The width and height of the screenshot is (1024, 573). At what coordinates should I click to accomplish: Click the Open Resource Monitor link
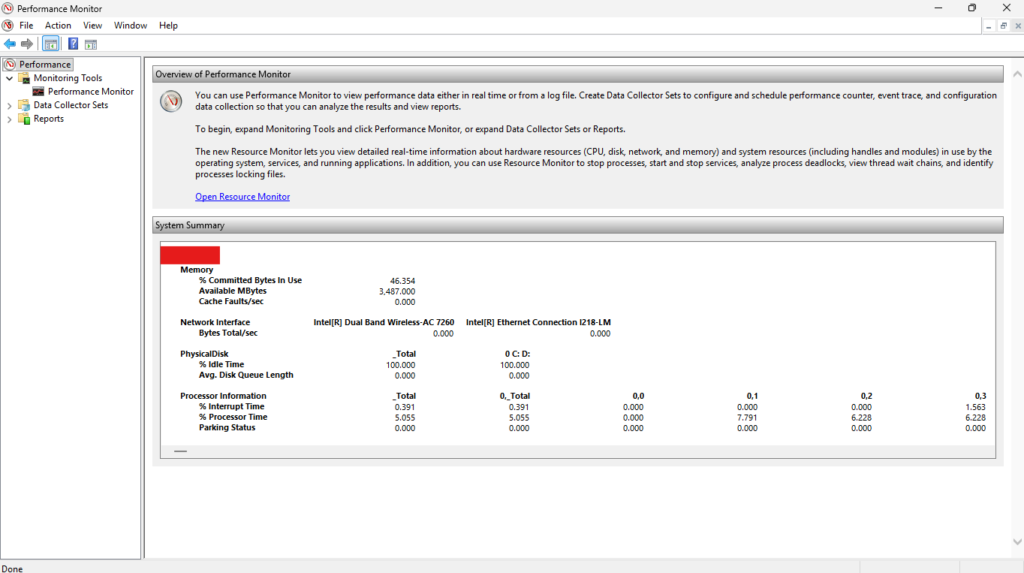(x=242, y=197)
